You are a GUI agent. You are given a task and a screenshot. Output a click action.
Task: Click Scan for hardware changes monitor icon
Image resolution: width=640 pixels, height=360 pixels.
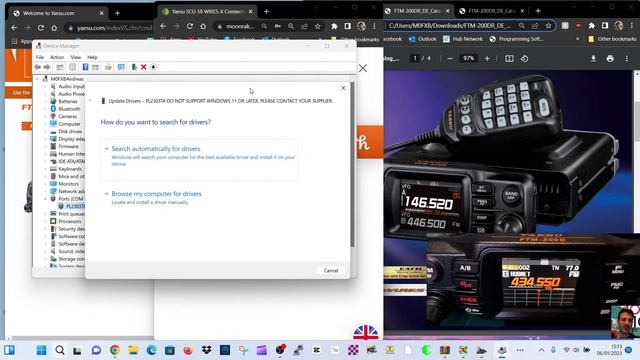point(121,67)
